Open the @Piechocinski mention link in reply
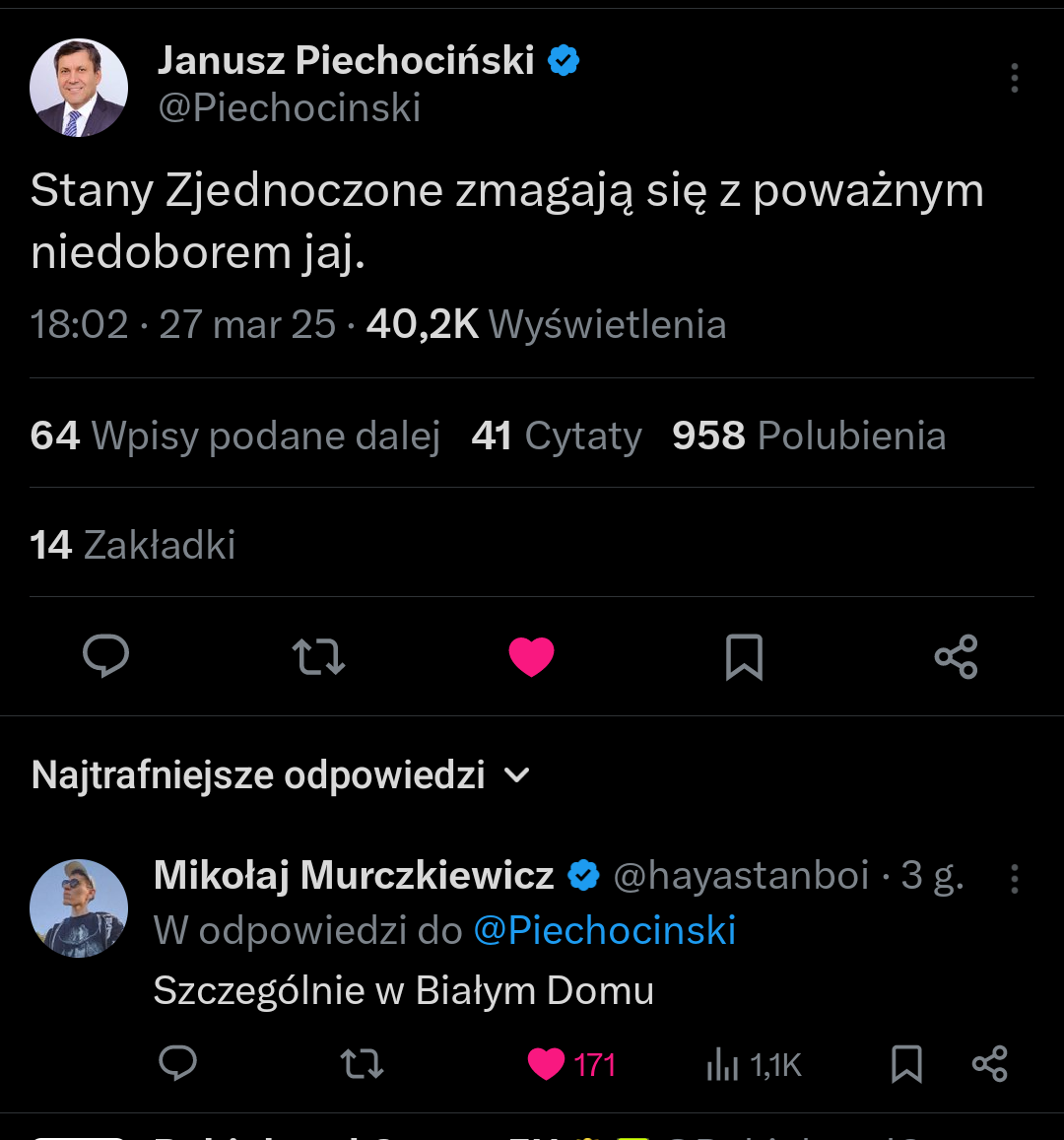 (605, 930)
